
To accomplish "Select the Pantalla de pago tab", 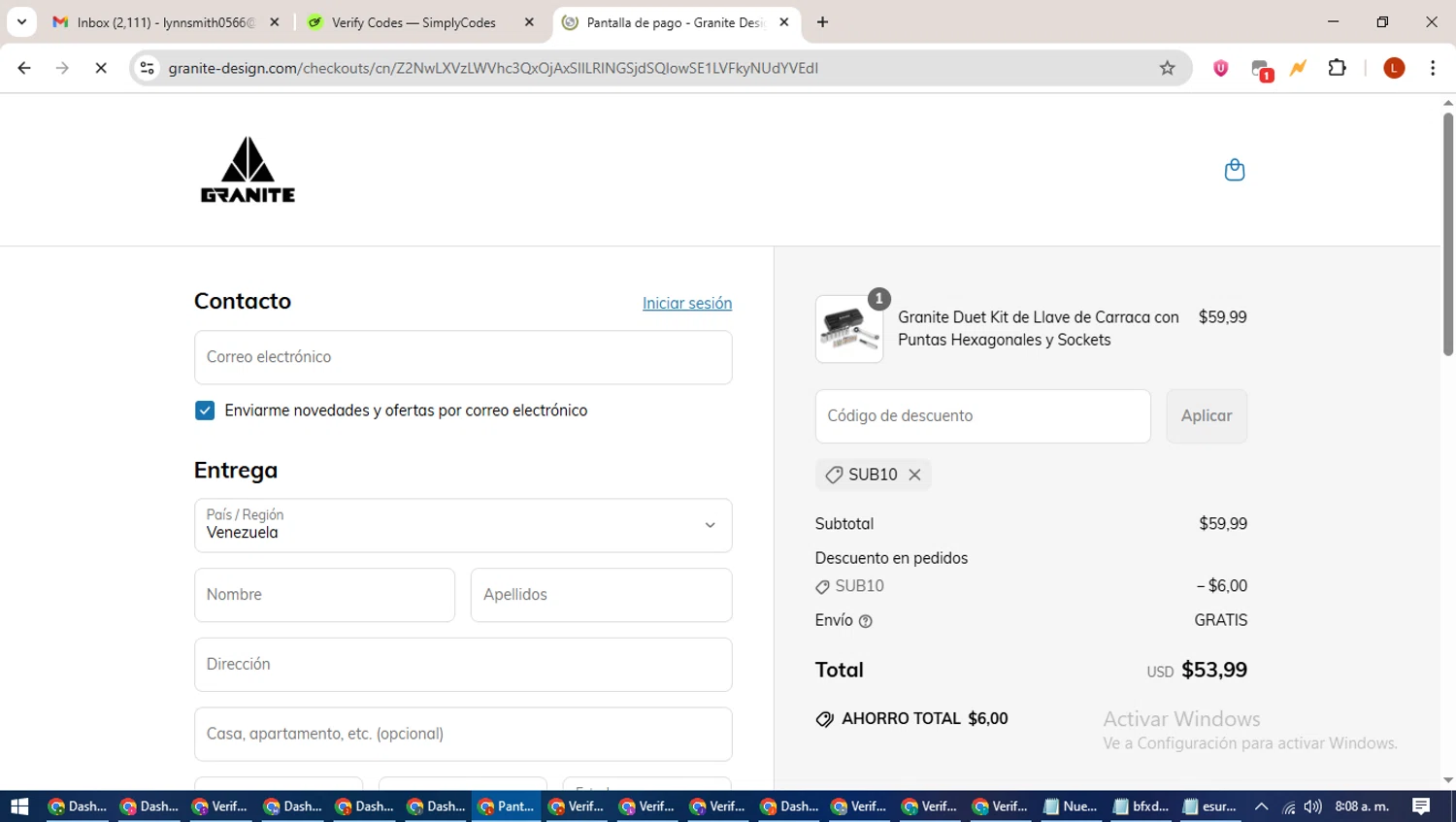I will click(x=676, y=22).
